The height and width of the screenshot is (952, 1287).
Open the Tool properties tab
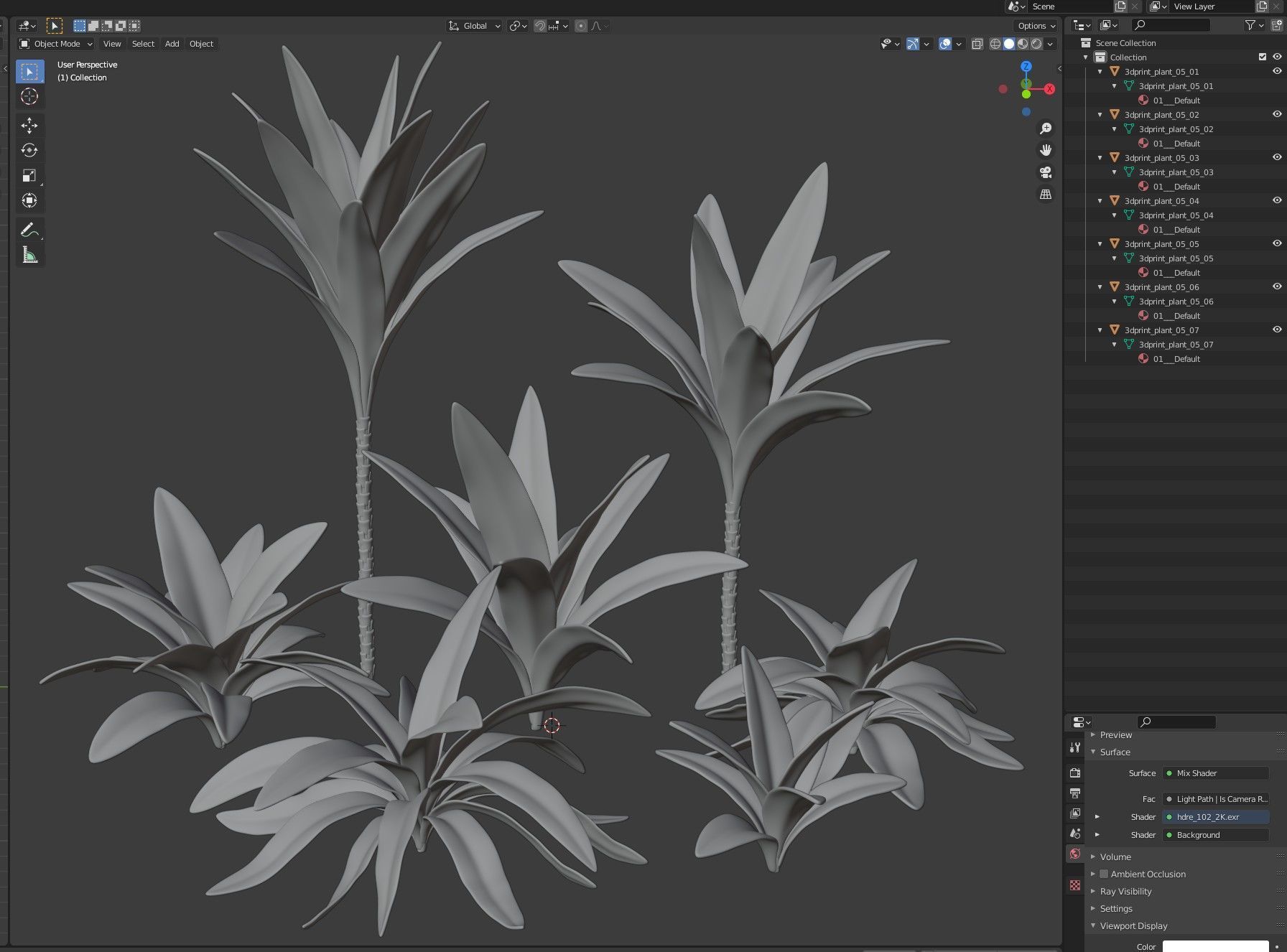click(x=1075, y=747)
